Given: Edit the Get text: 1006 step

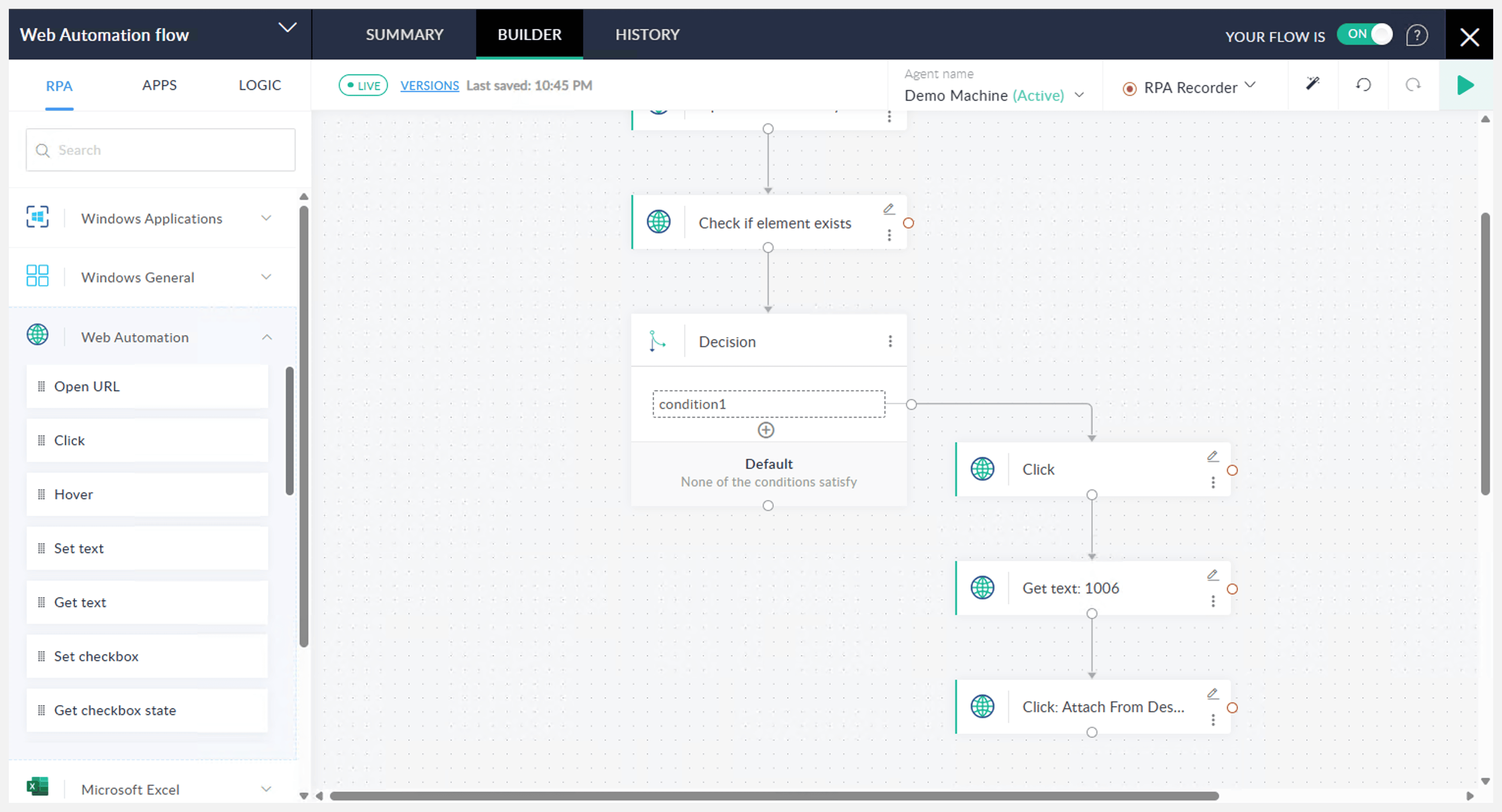Looking at the screenshot, I should (x=1212, y=575).
